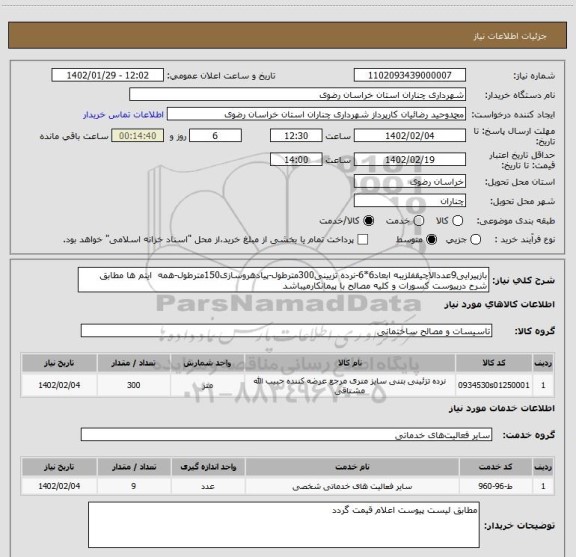The height and width of the screenshot is (557, 576).
Task: Click the buyer organization name field
Action: tap(298, 95)
